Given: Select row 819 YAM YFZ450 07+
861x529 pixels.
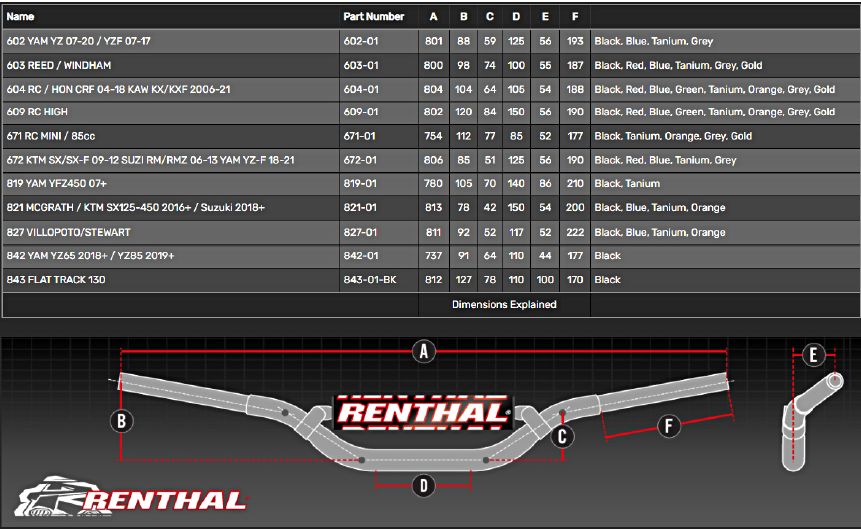Looking at the screenshot, I should click(x=431, y=183).
